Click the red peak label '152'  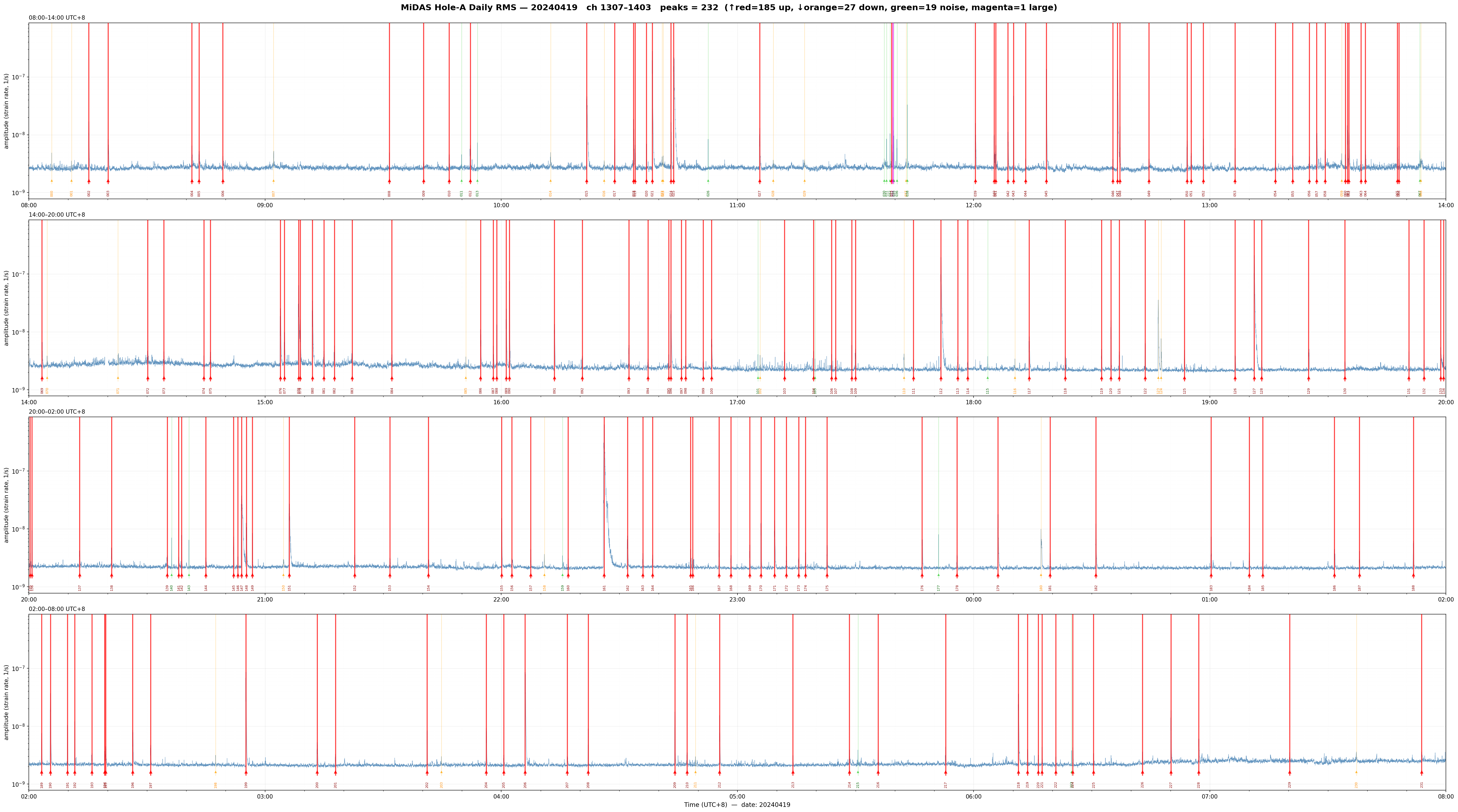tap(355, 588)
